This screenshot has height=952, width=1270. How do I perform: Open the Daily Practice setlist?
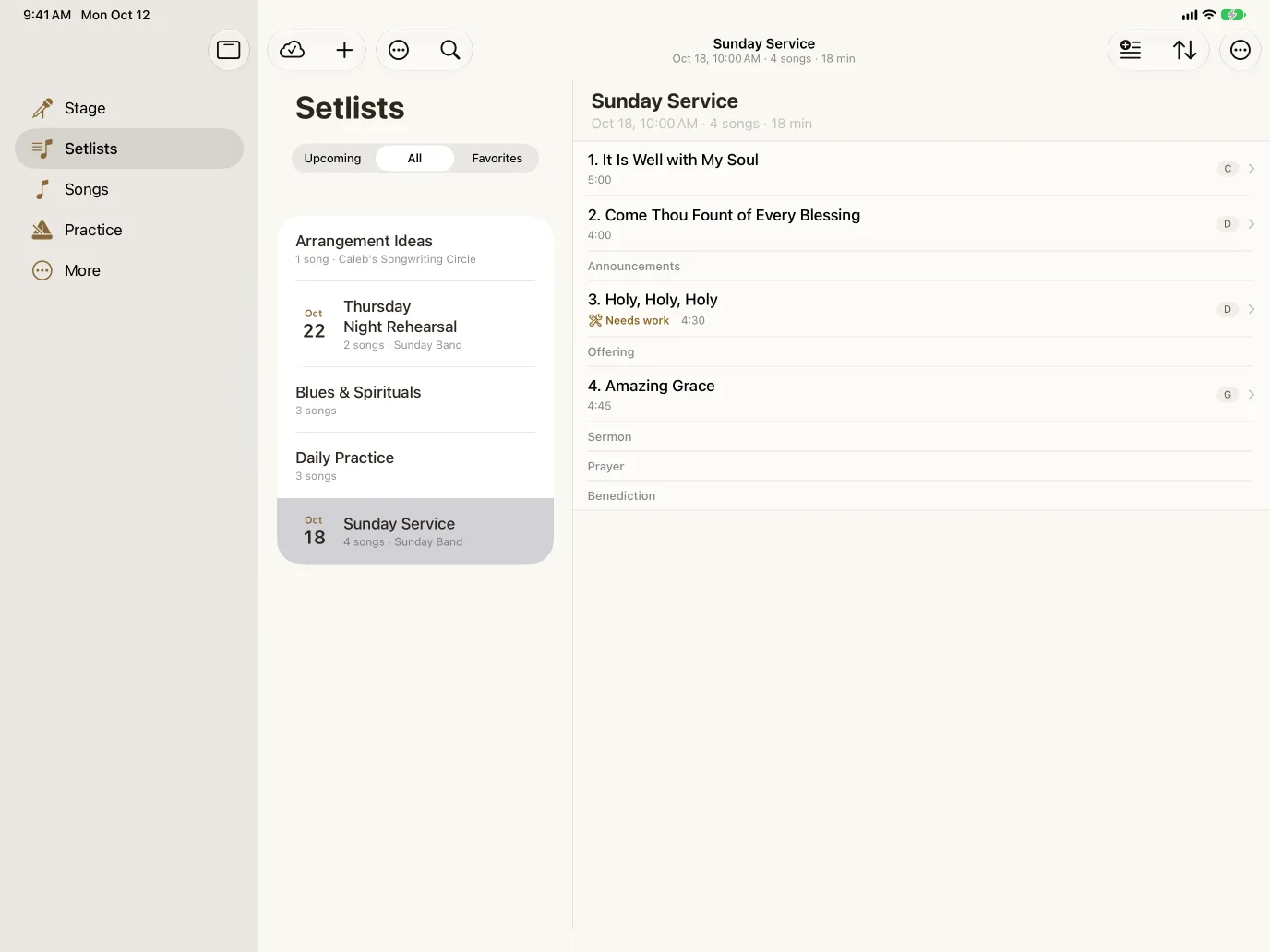point(415,466)
